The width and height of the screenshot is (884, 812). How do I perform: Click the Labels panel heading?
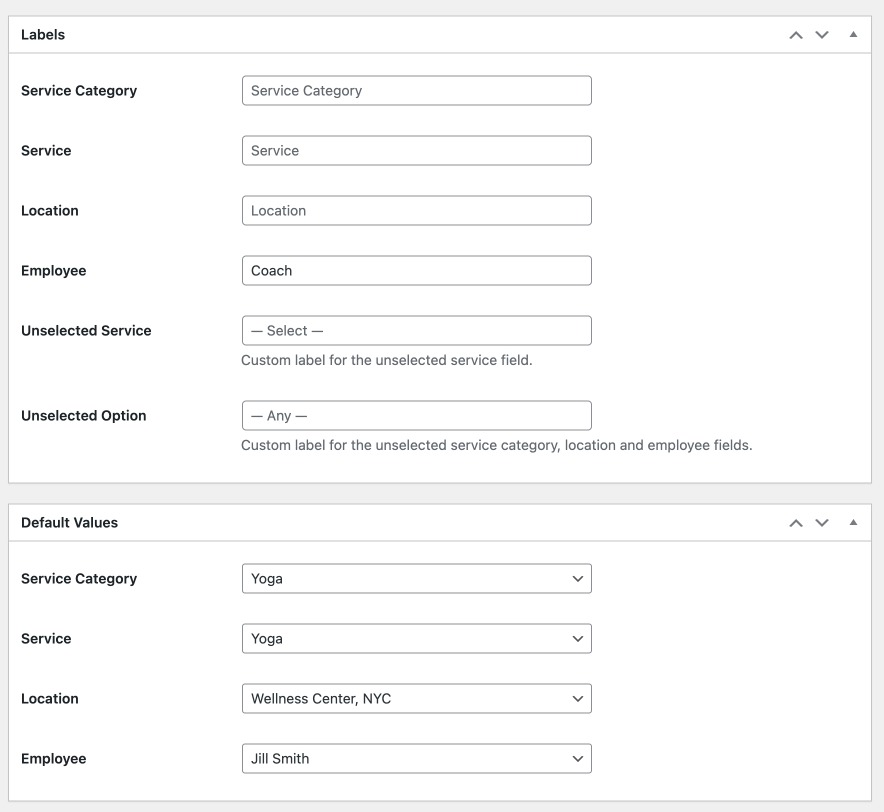tap(43, 35)
